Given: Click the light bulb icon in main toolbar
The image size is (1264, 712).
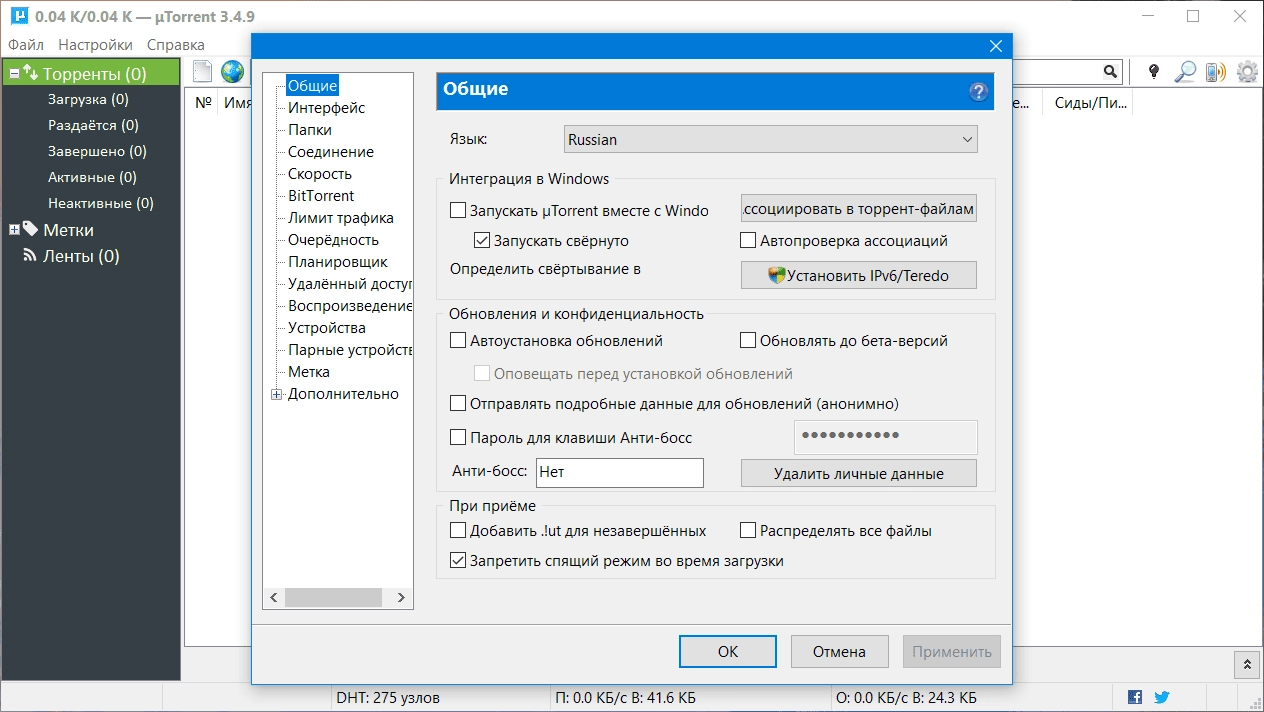Looking at the screenshot, I should click(x=1154, y=72).
